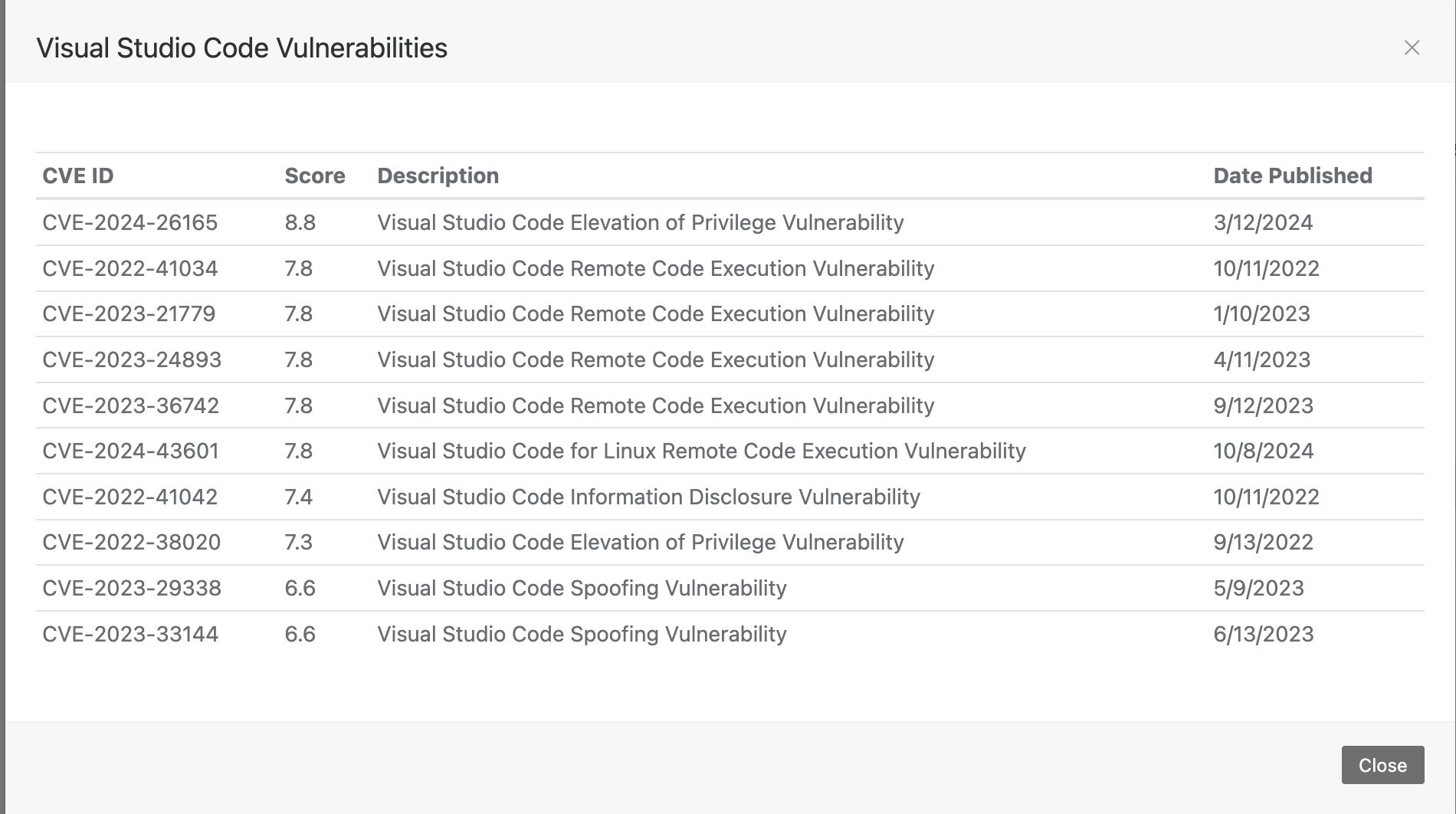Click the Information Disclosure Vulnerability description
The width and height of the screenshot is (1456, 814).
(x=648, y=497)
